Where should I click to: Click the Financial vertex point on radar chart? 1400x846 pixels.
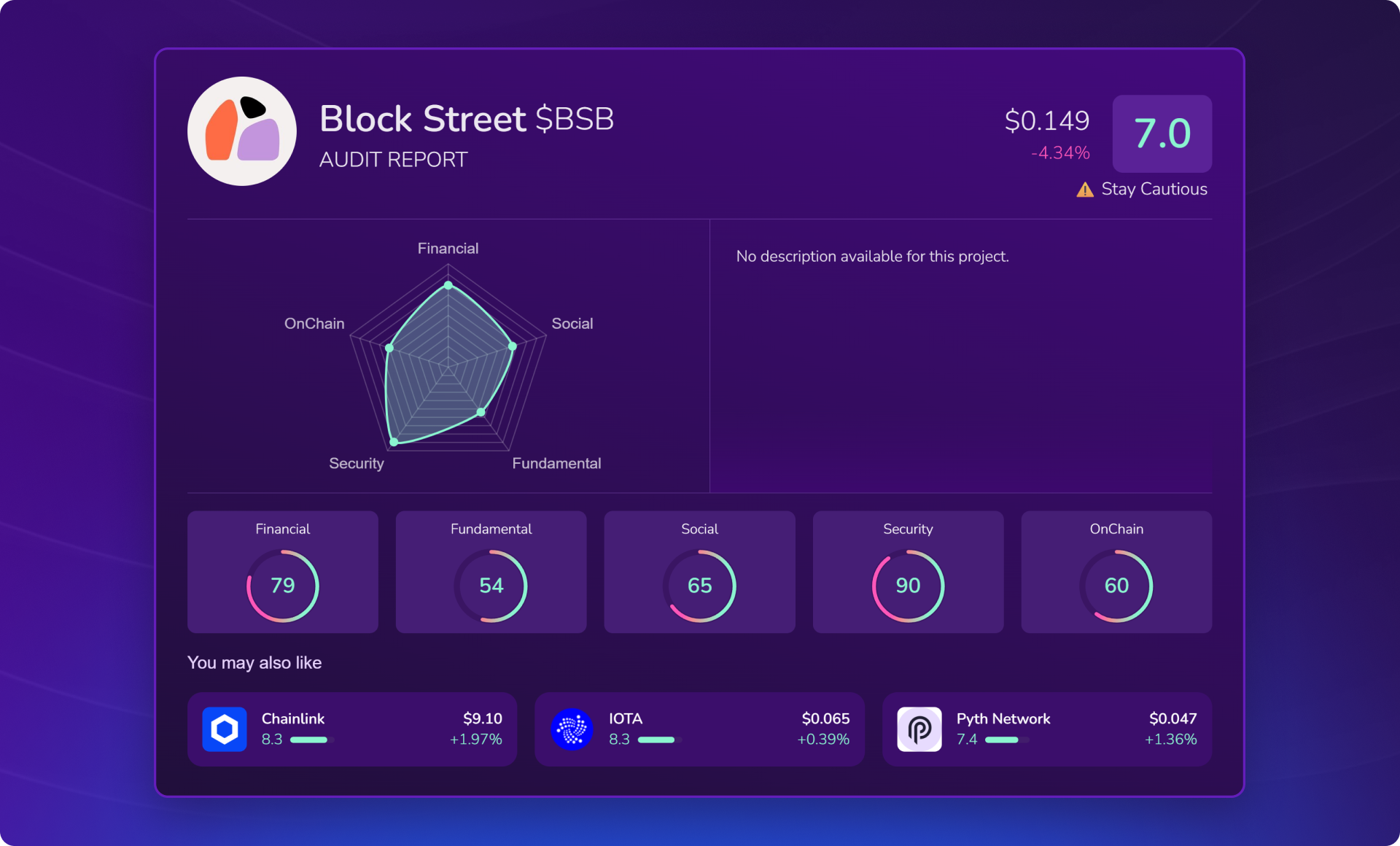(x=448, y=285)
